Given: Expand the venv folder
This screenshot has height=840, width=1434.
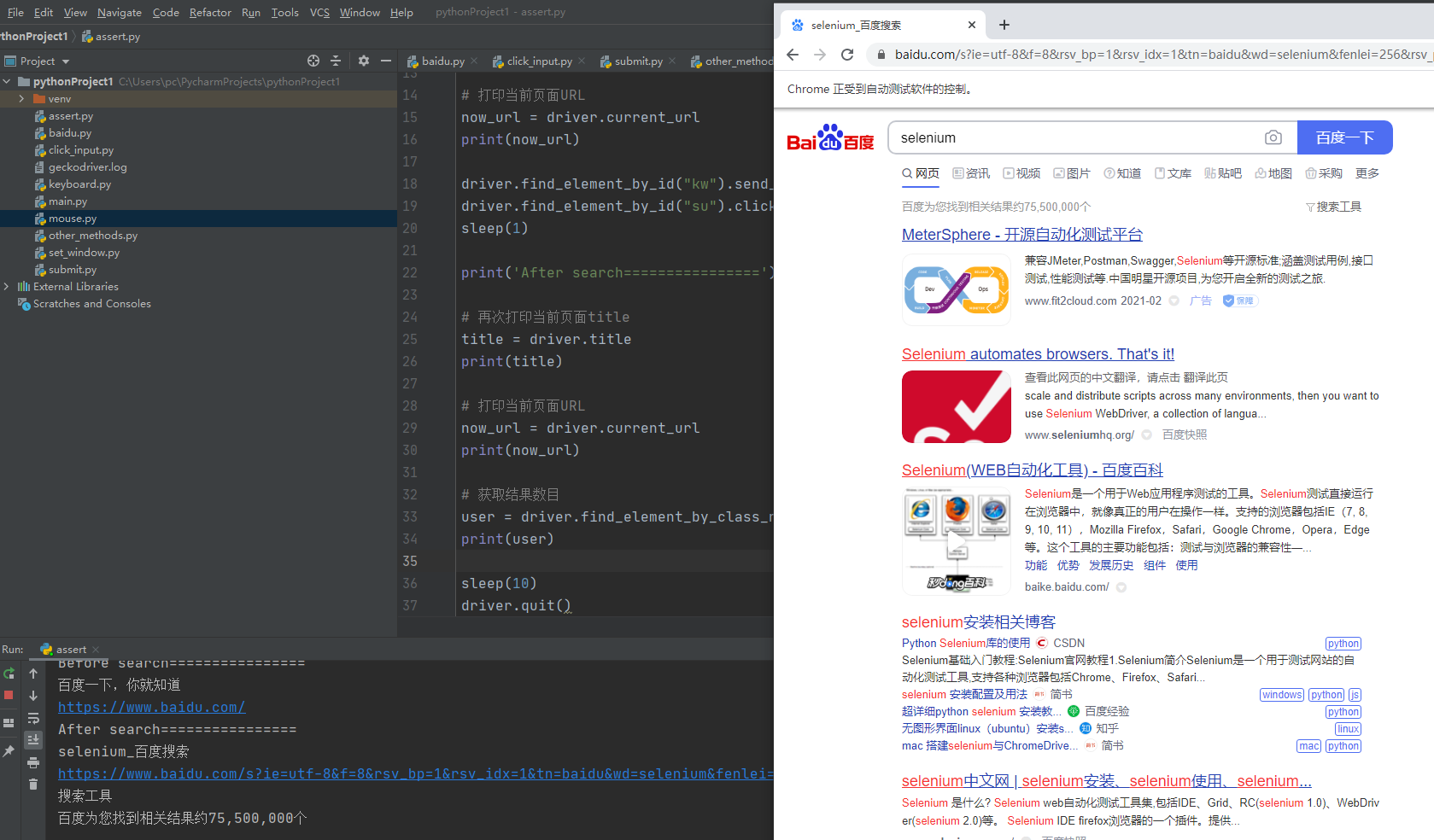Looking at the screenshot, I should [20, 98].
